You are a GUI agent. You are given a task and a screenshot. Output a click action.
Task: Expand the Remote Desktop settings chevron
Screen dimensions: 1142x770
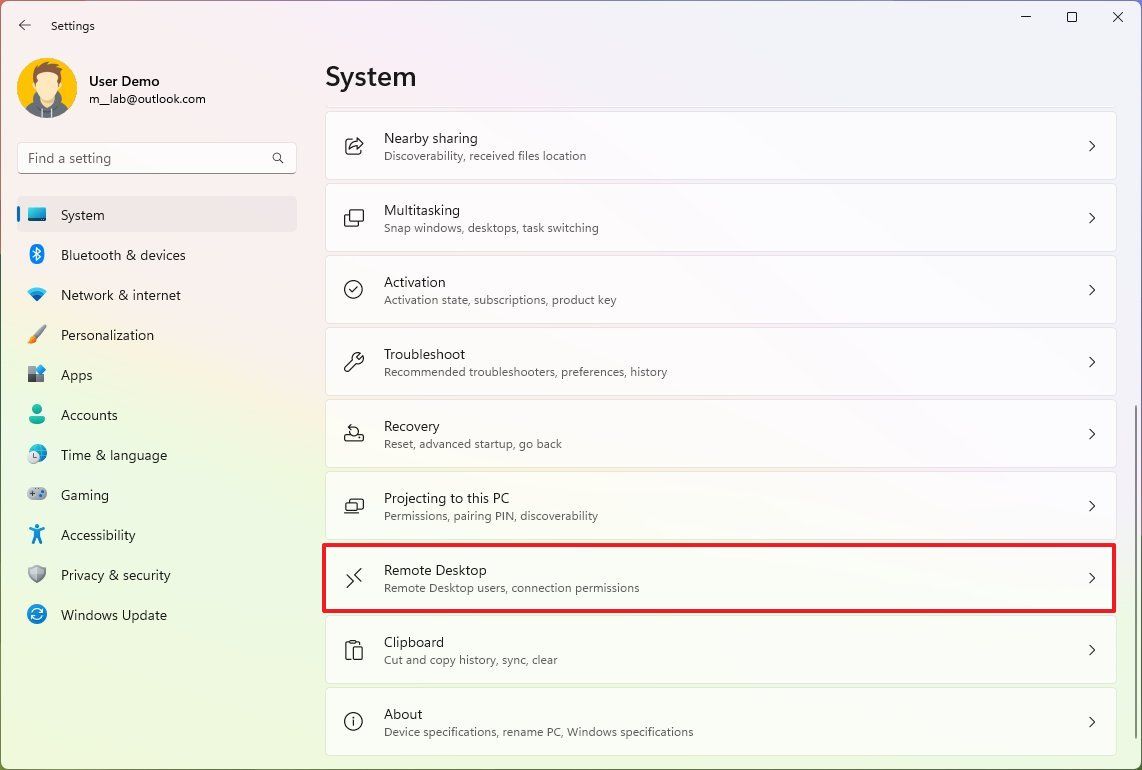[1092, 578]
